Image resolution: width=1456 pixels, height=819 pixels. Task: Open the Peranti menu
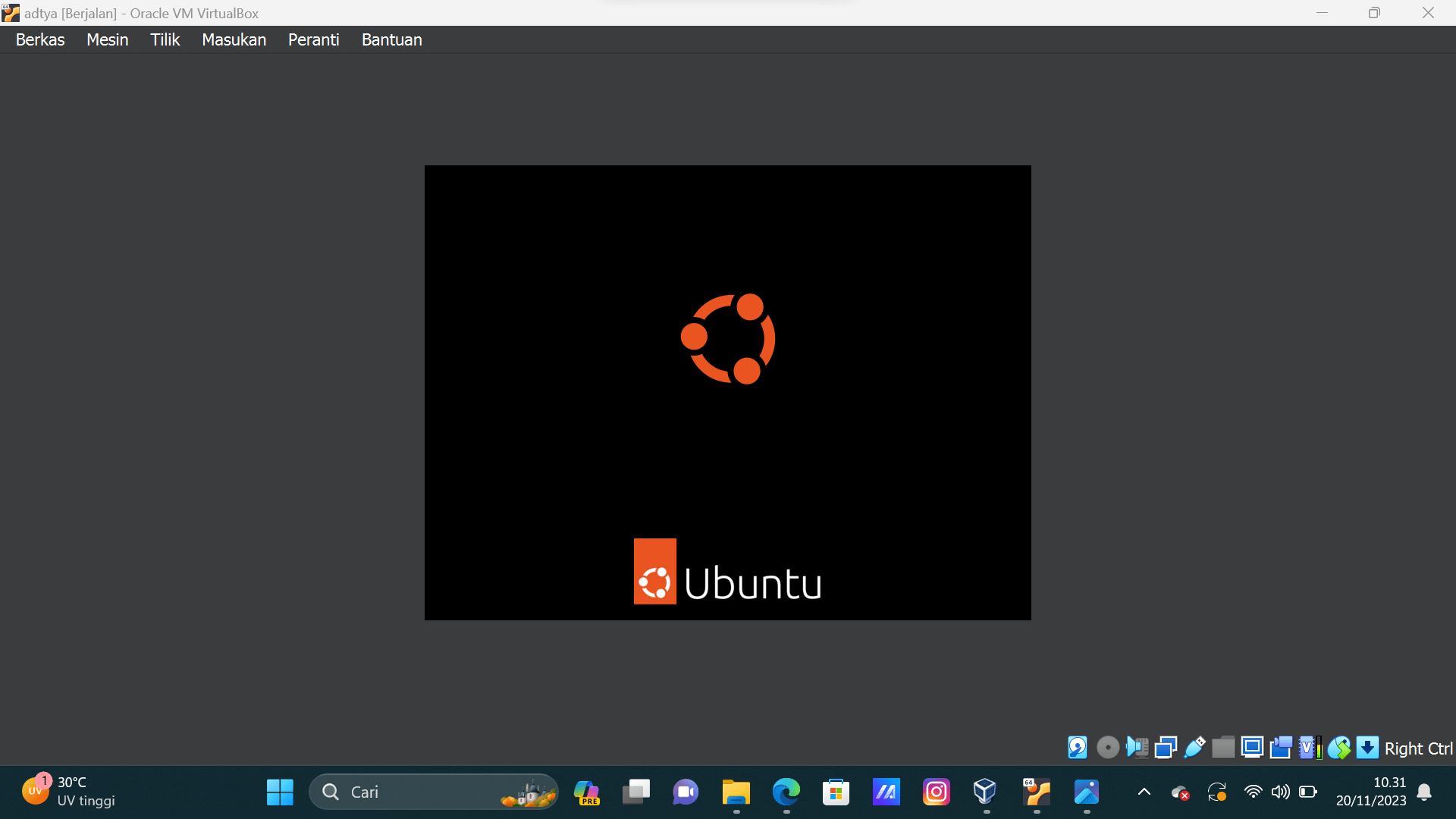(x=313, y=39)
